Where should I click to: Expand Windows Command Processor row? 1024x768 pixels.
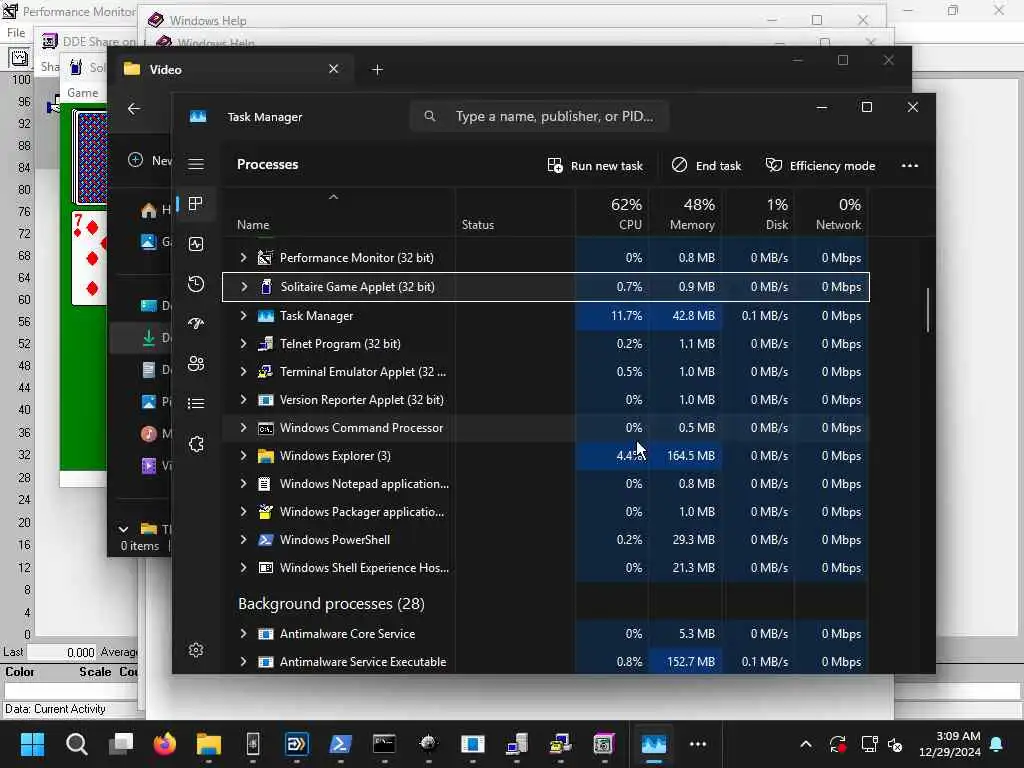[x=243, y=428]
